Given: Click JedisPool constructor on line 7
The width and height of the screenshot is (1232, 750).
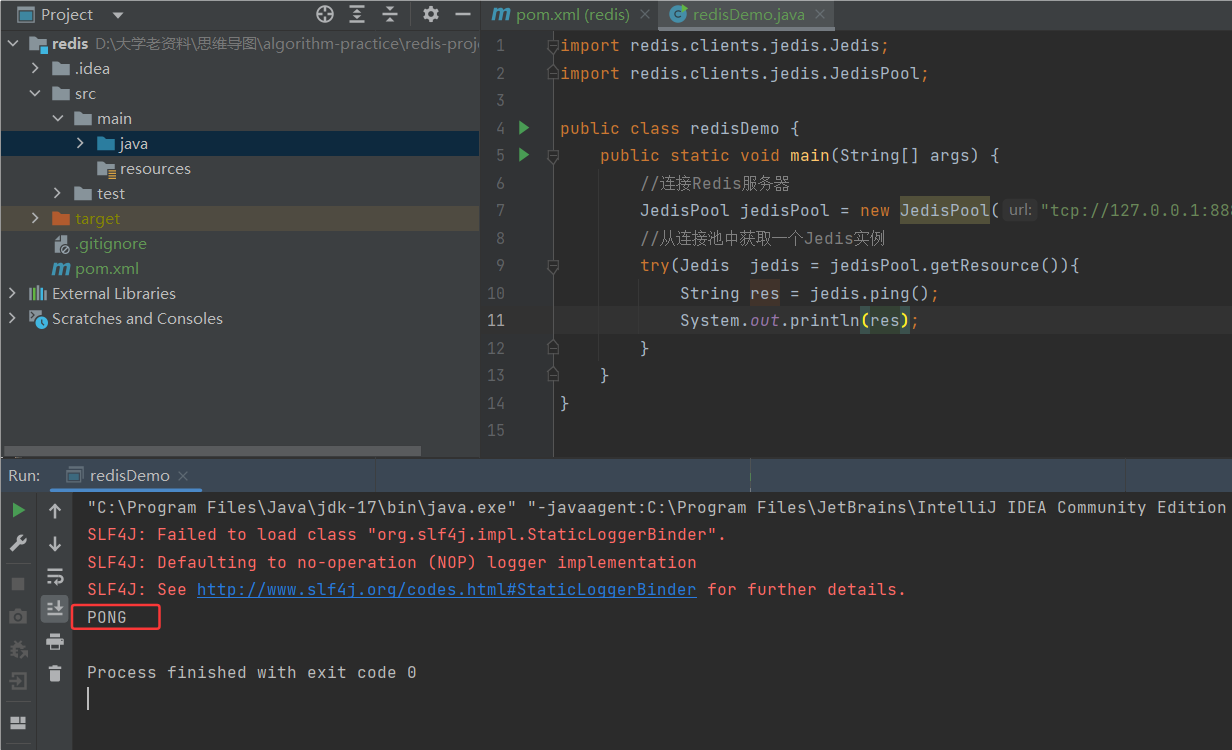Looking at the screenshot, I should click(x=945, y=210).
